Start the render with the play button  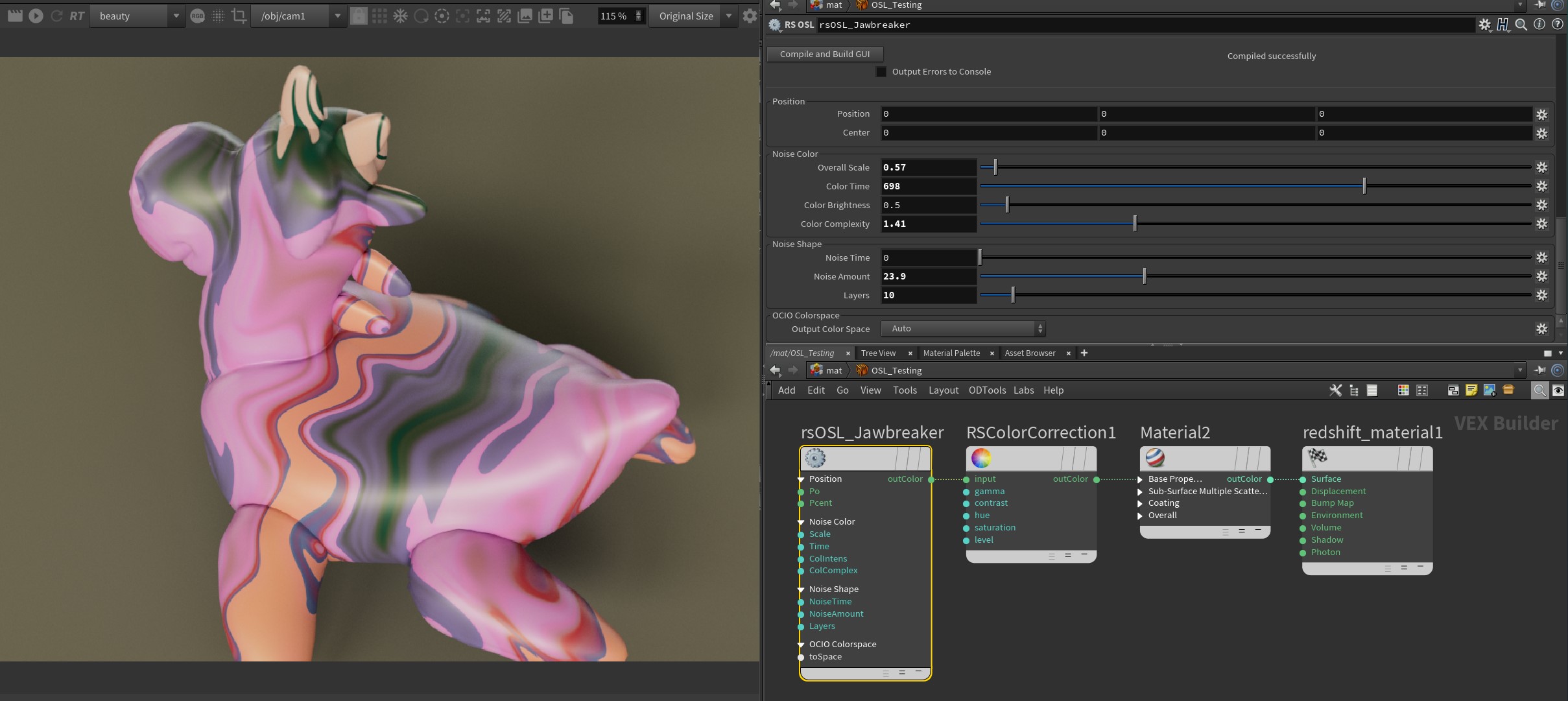tap(36, 16)
